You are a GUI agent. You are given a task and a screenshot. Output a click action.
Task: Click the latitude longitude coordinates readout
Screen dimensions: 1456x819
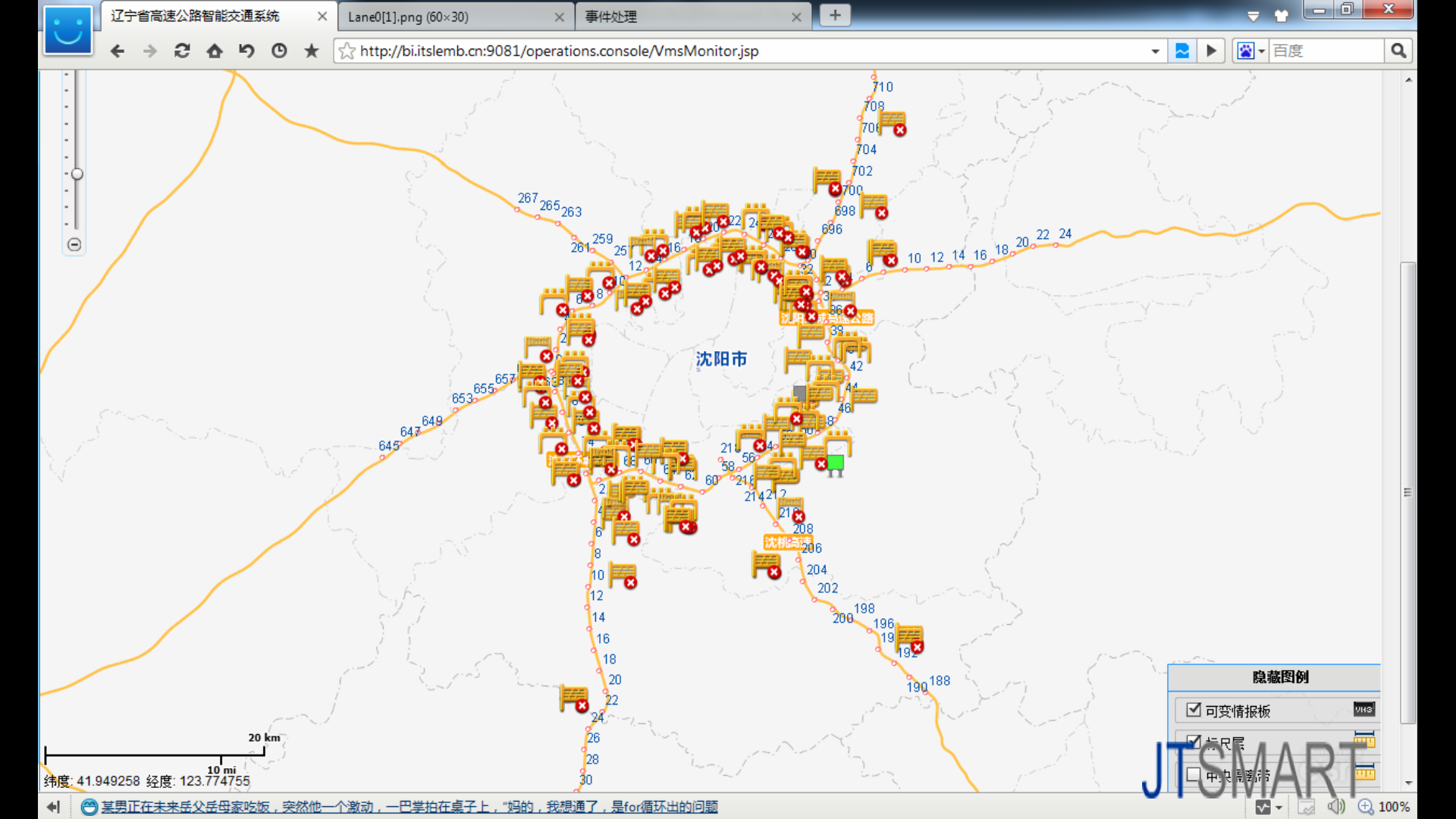146,780
